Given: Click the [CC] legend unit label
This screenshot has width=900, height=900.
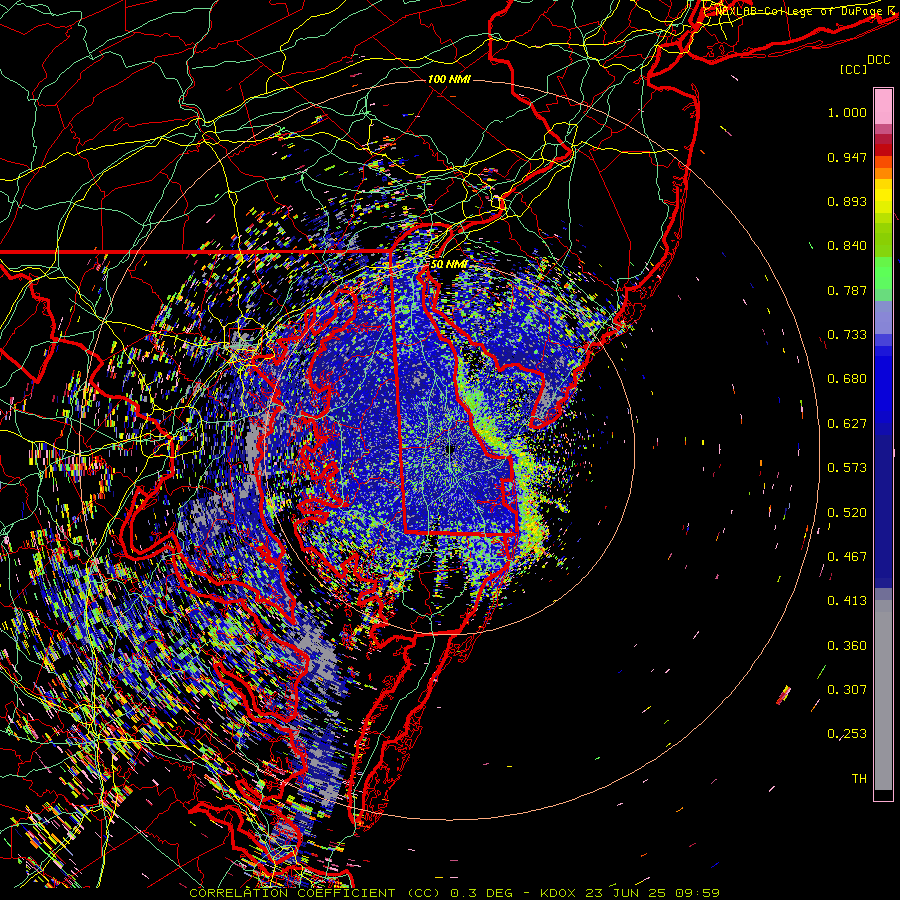Looking at the screenshot, I should tap(854, 69).
